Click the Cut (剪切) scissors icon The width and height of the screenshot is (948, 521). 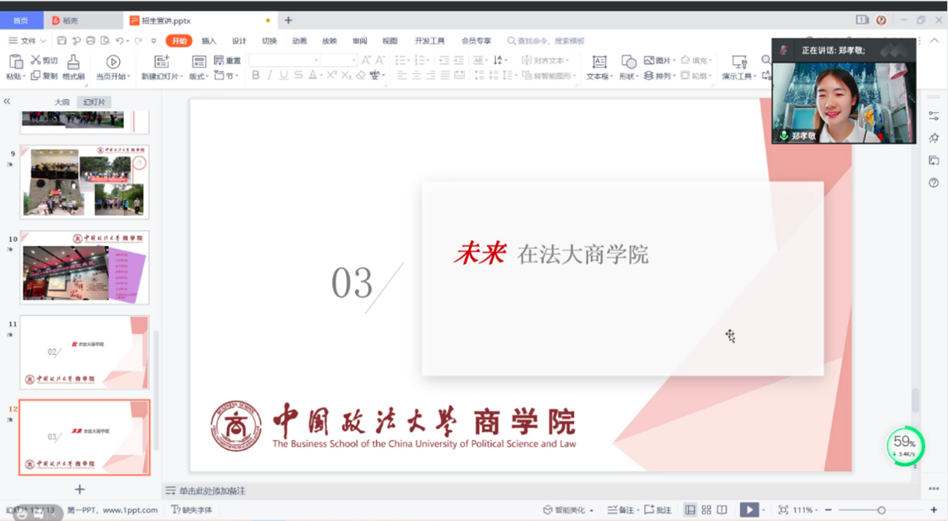click(36, 61)
